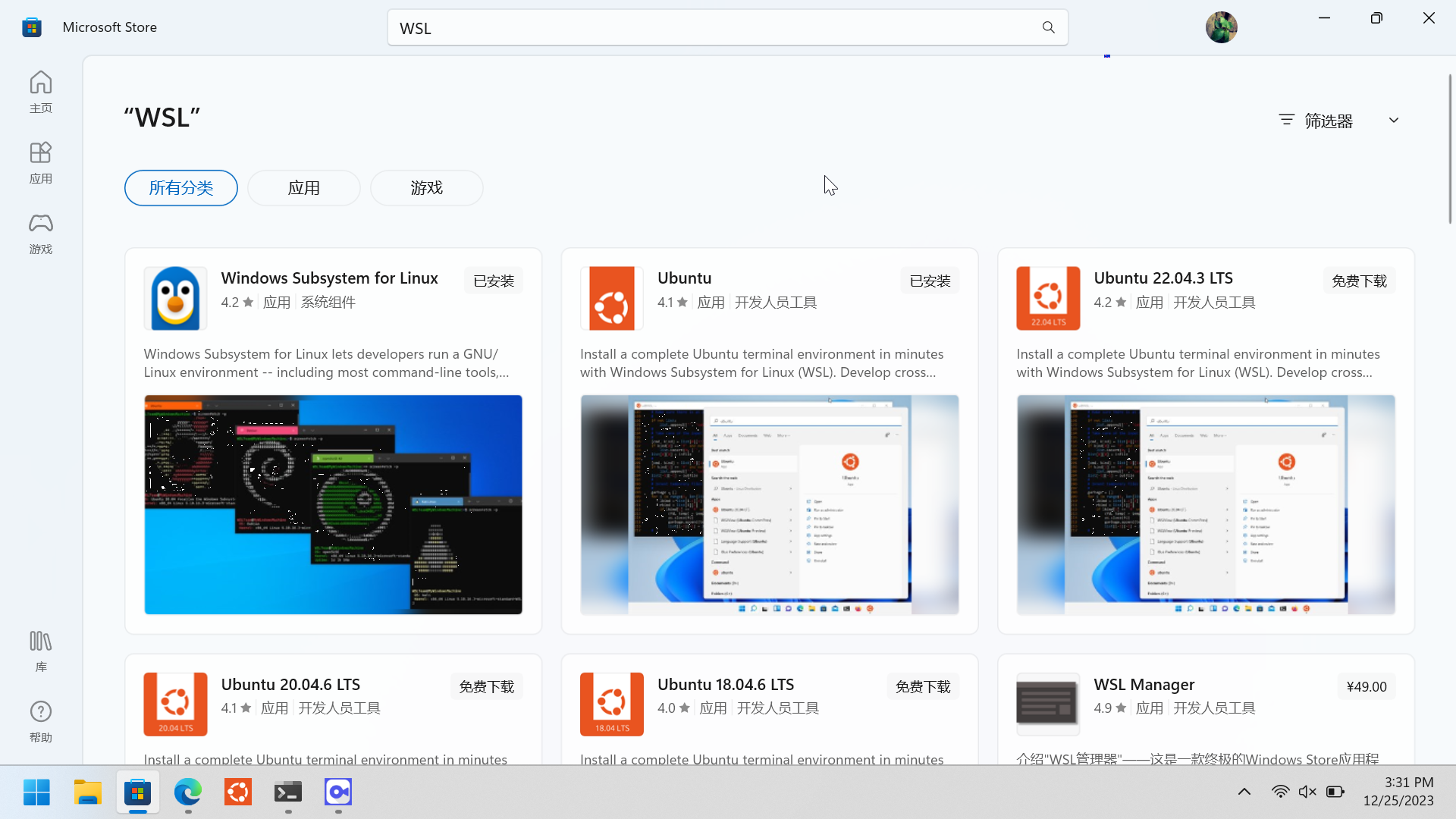Screen dimensions: 1456x819
Task: Click the Ubuntu description text 'Install a complete Ubuntu...'
Action: 761,363
